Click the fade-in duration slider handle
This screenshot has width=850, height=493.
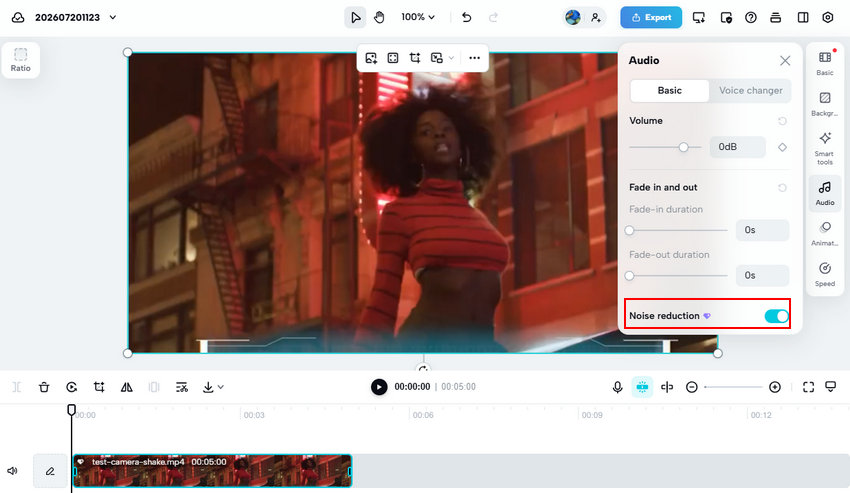(629, 231)
